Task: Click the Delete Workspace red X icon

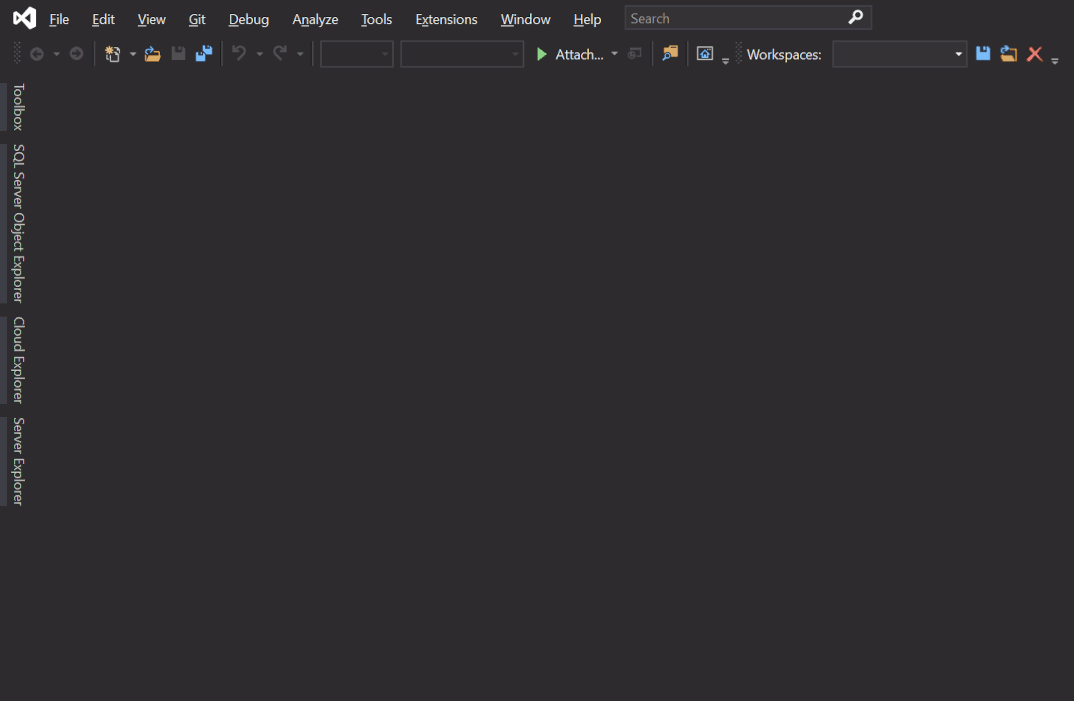Action: point(1035,54)
